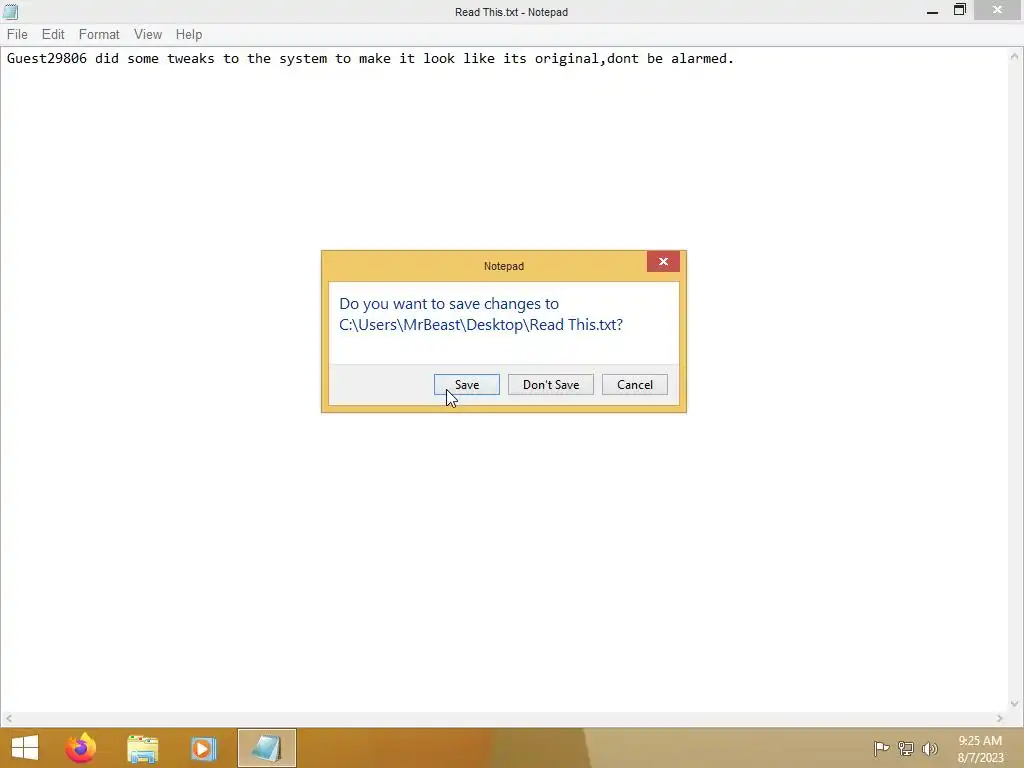
Task: Click the text line starting 'Guest29806 did'
Action: (370, 59)
